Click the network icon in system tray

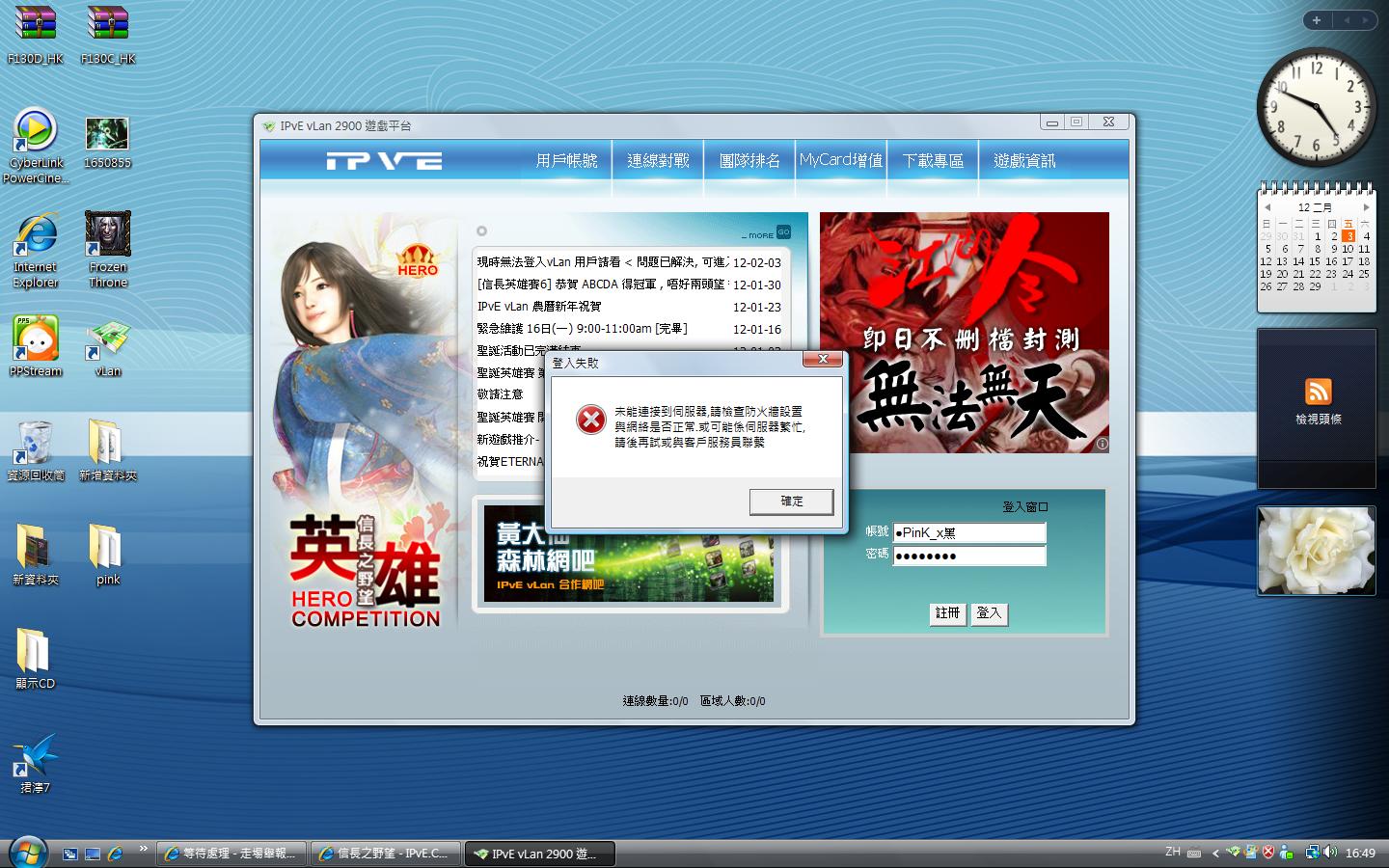click(x=1312, y=853)
